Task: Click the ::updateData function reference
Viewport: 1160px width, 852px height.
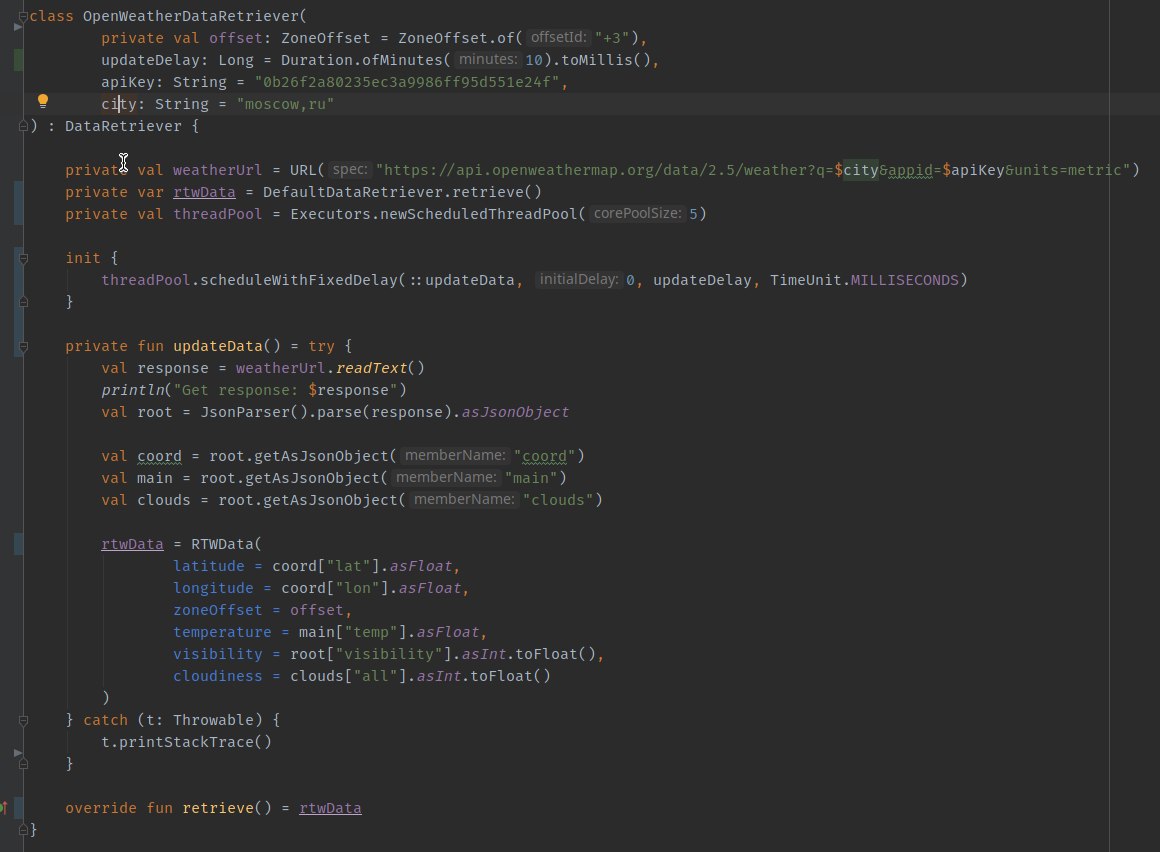Action: point(462,280)
